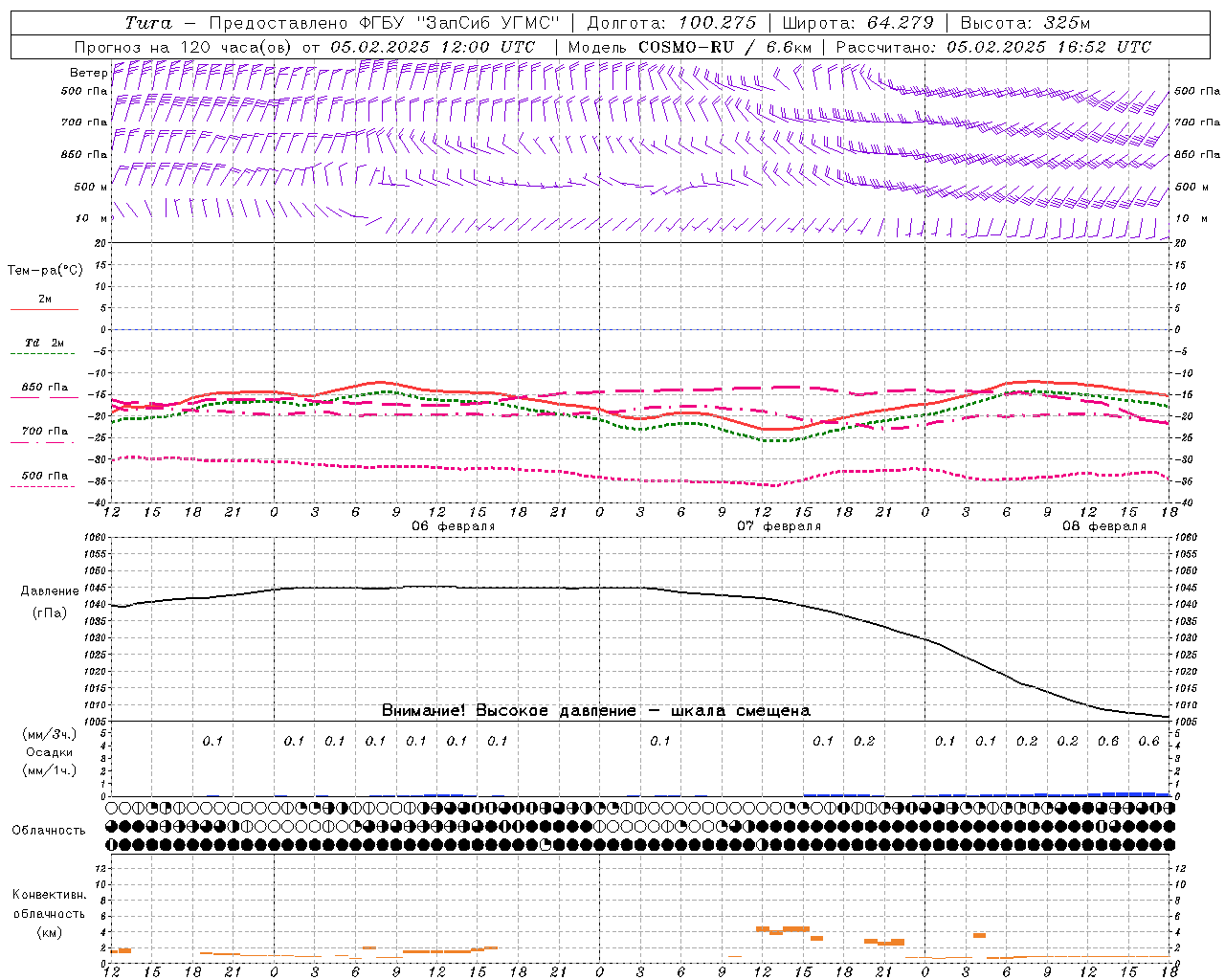Viewport: 1225px width, 980px height.
Task: Click the "(мм/1ч.)" unit label
Action: (x=49, y=770)
